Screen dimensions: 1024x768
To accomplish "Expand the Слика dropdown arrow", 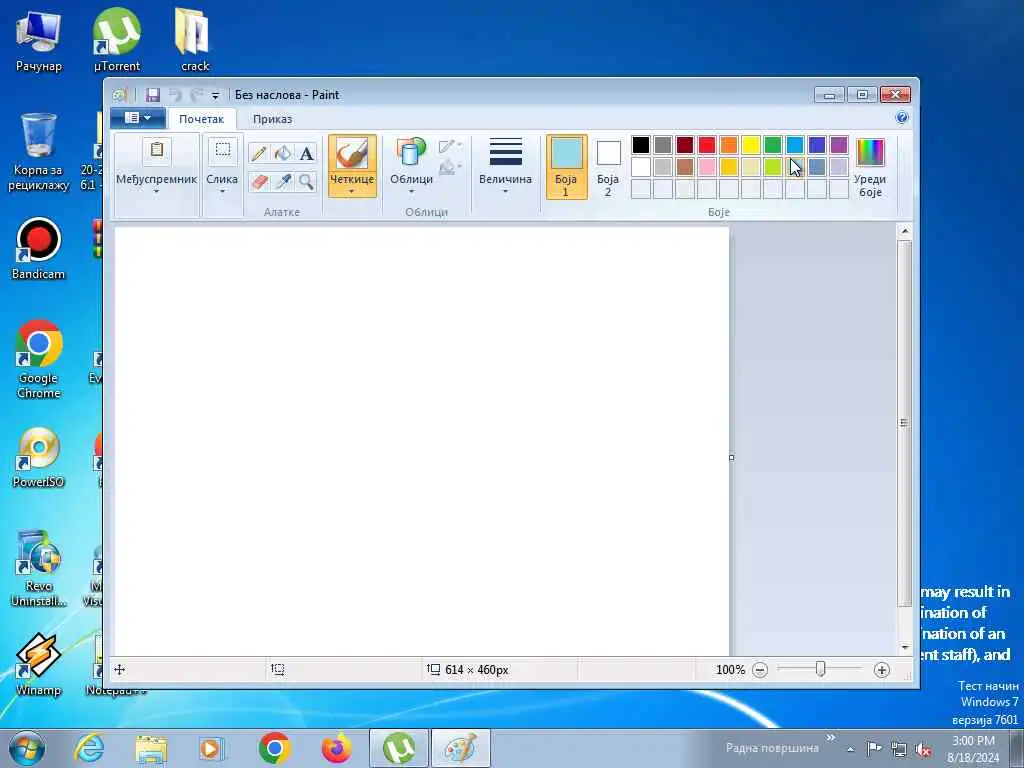I will pos(222,192).
